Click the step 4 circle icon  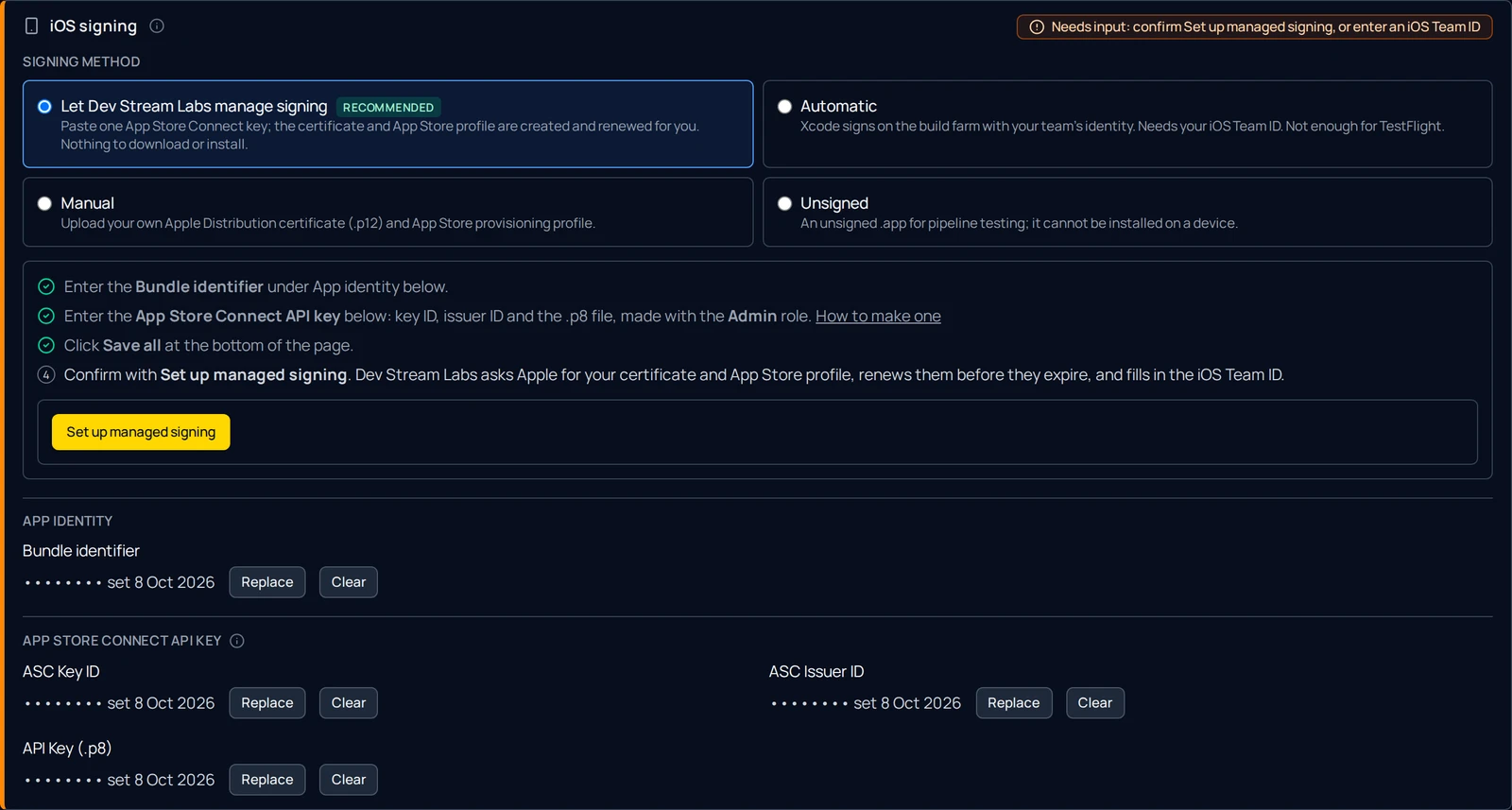(x=46, y=374)
